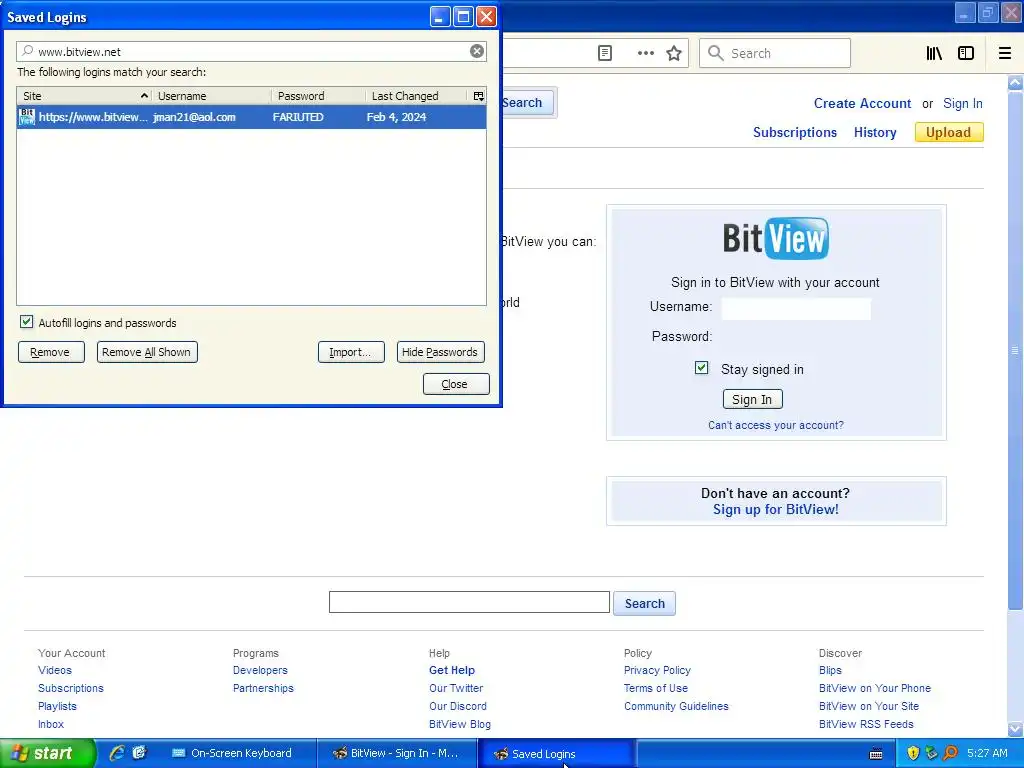Focus the bottom BitView search text box
The width and height of the screenshot is (1024, 768).
[x=469, y=602]
